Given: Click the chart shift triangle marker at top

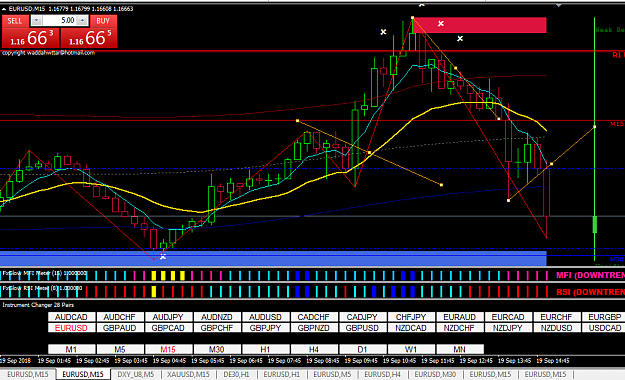Looking at the screenshot, I should tap(559, 5).
